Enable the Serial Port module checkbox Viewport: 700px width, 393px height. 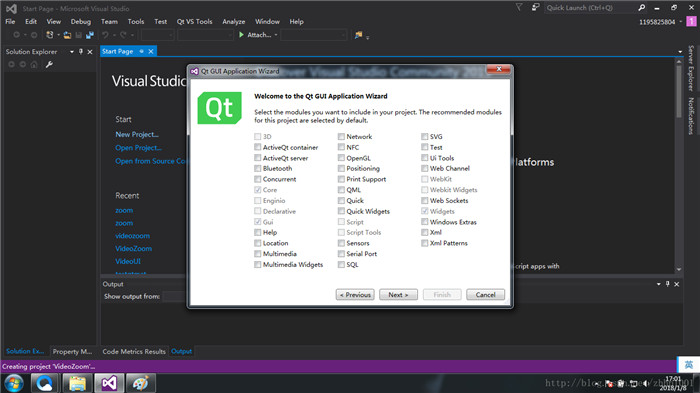pos(341,254)
